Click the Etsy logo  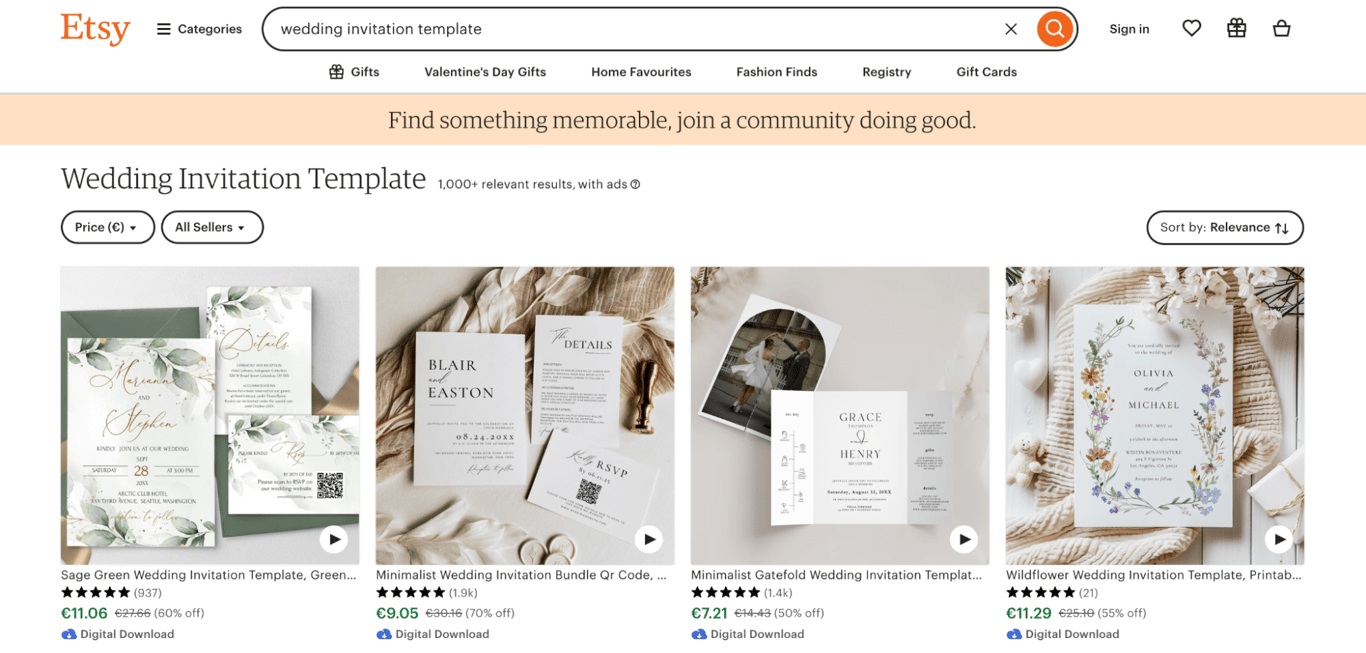pyautogui.click(x=95, y=29)
